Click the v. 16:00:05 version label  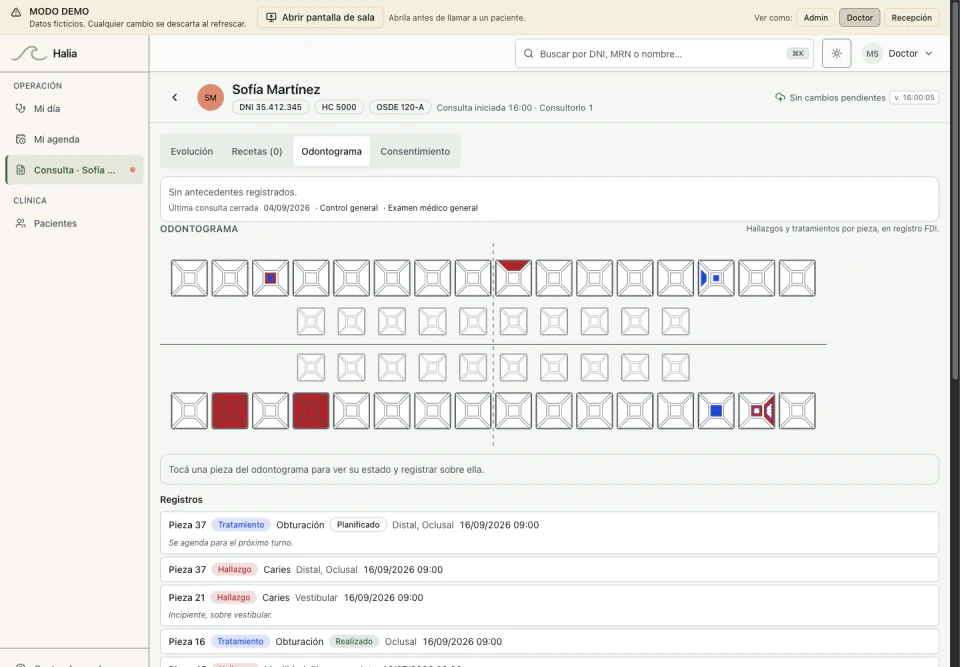tap(914, 97)
